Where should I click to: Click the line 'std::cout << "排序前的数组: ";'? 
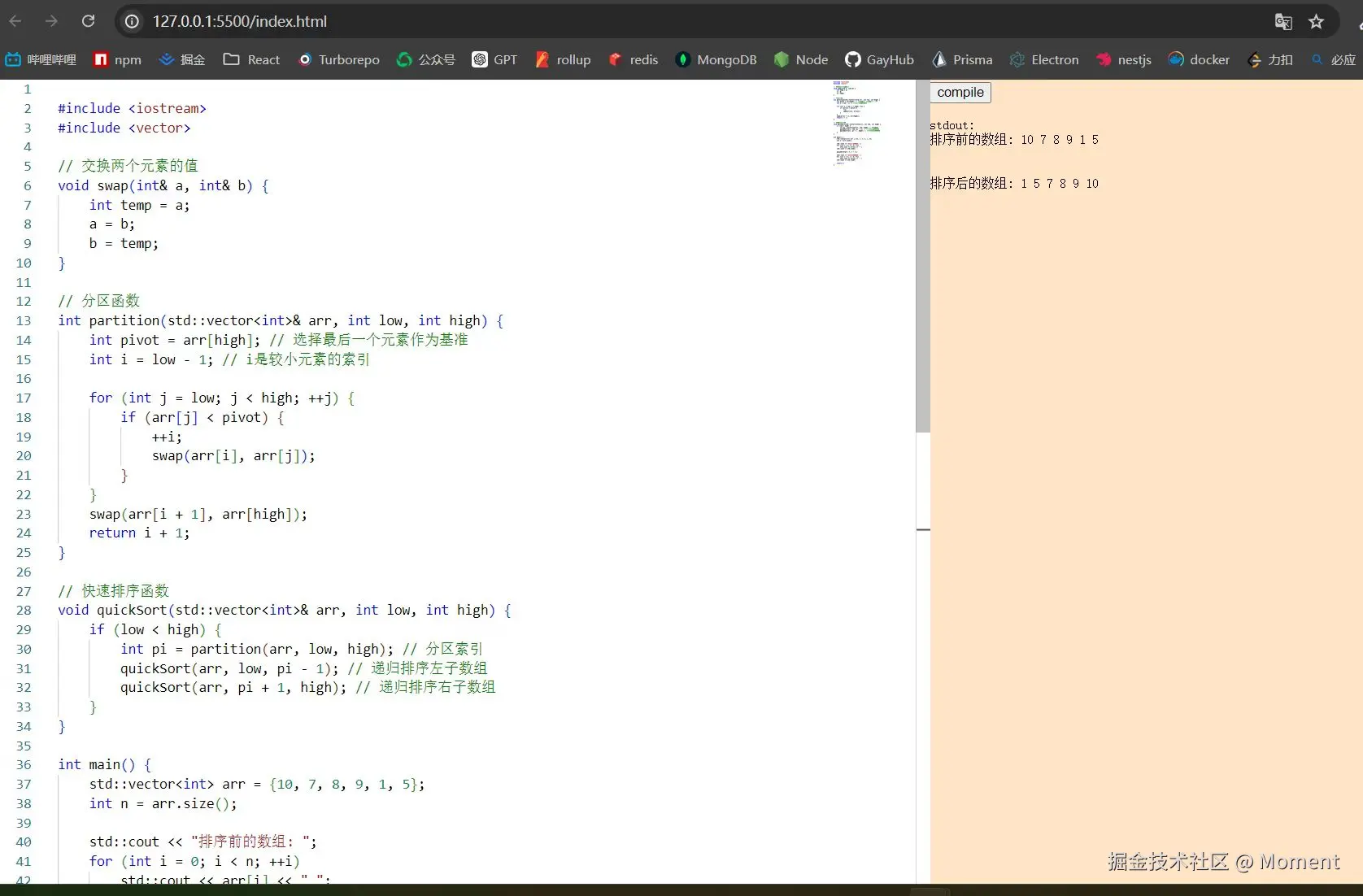tap(203, 842)
